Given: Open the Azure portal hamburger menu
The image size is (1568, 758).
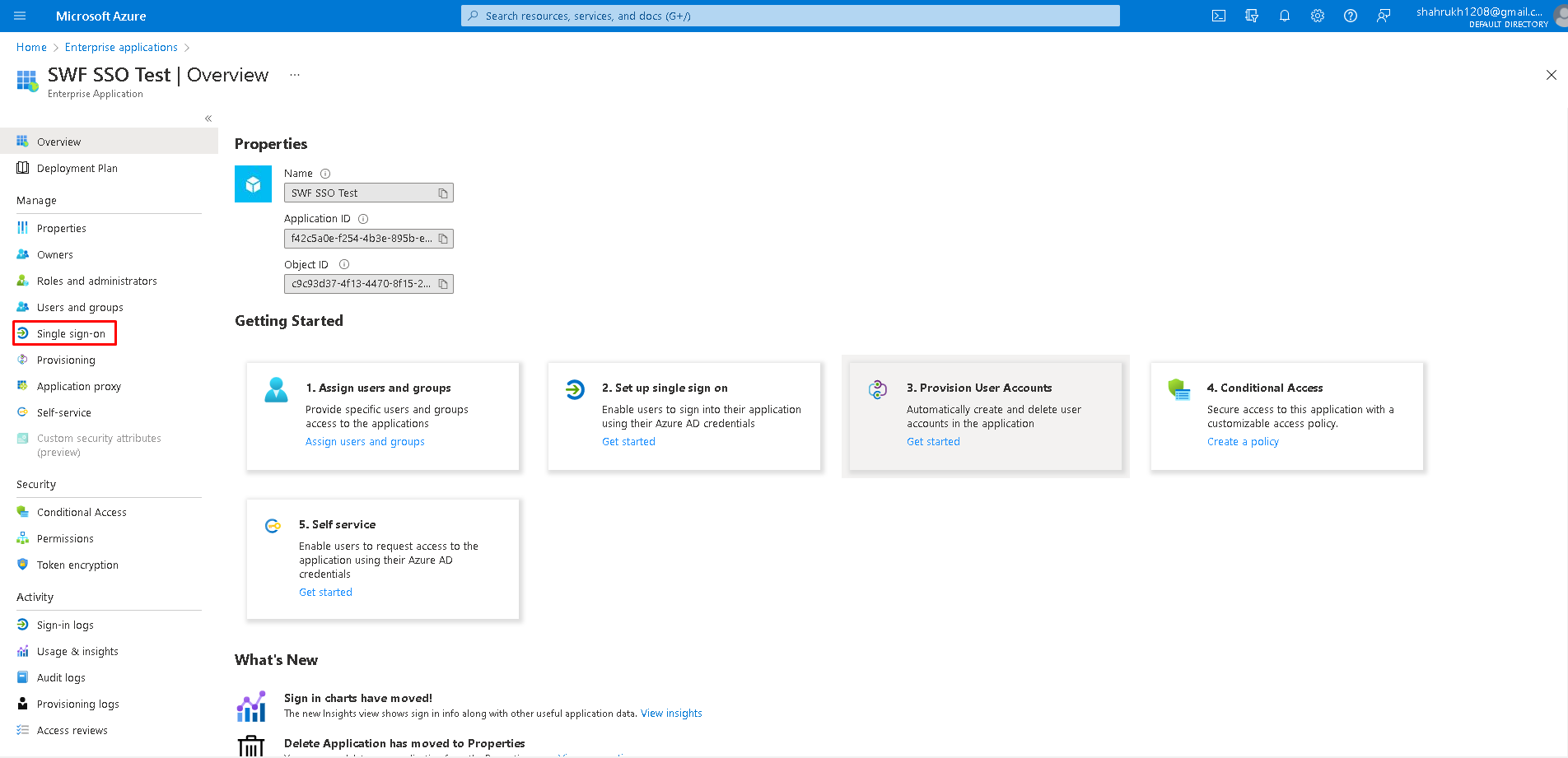Looking at the screenshot, I should [20, 16].
